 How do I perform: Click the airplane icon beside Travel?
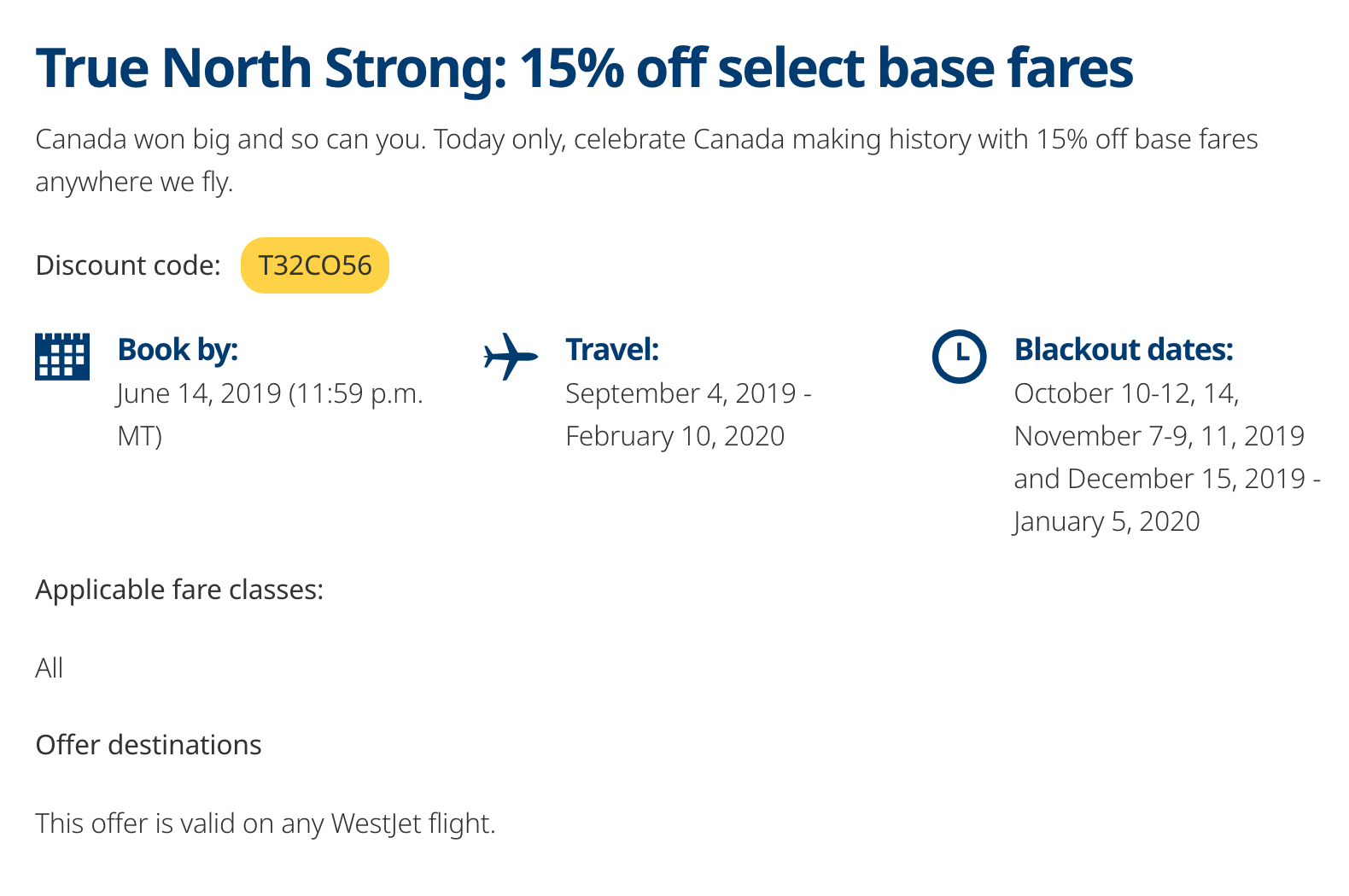511,356
